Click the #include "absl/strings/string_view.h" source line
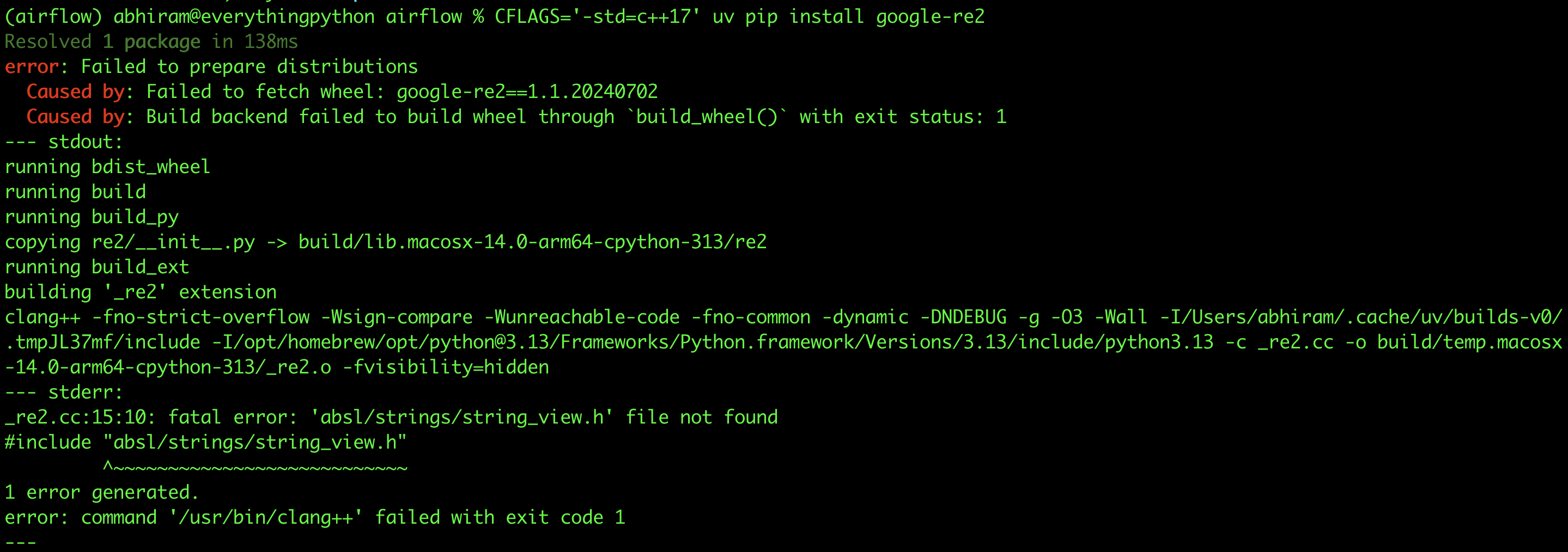 click(x=205, y=442)
